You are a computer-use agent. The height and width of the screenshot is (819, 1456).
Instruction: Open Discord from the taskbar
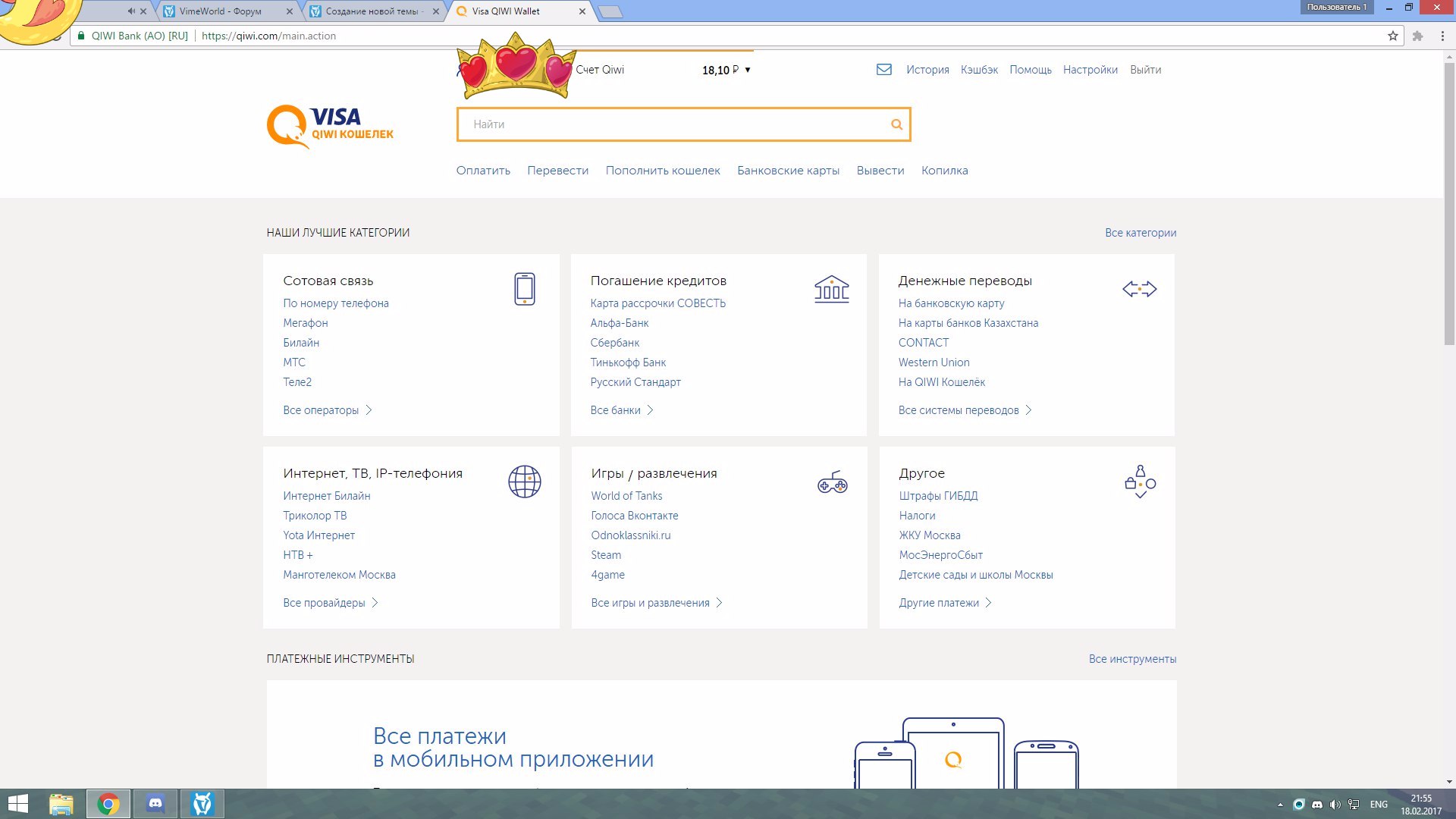(155, 804)
